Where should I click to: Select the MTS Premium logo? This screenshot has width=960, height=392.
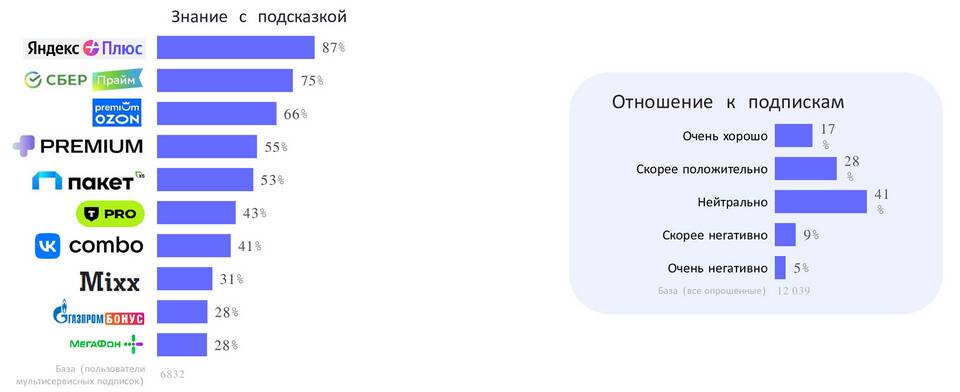point(78,146)
